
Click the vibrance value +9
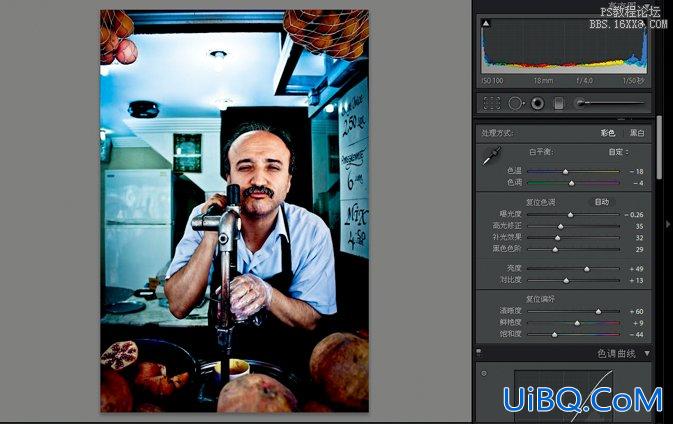pyautogui.click(x=638, y=323)
